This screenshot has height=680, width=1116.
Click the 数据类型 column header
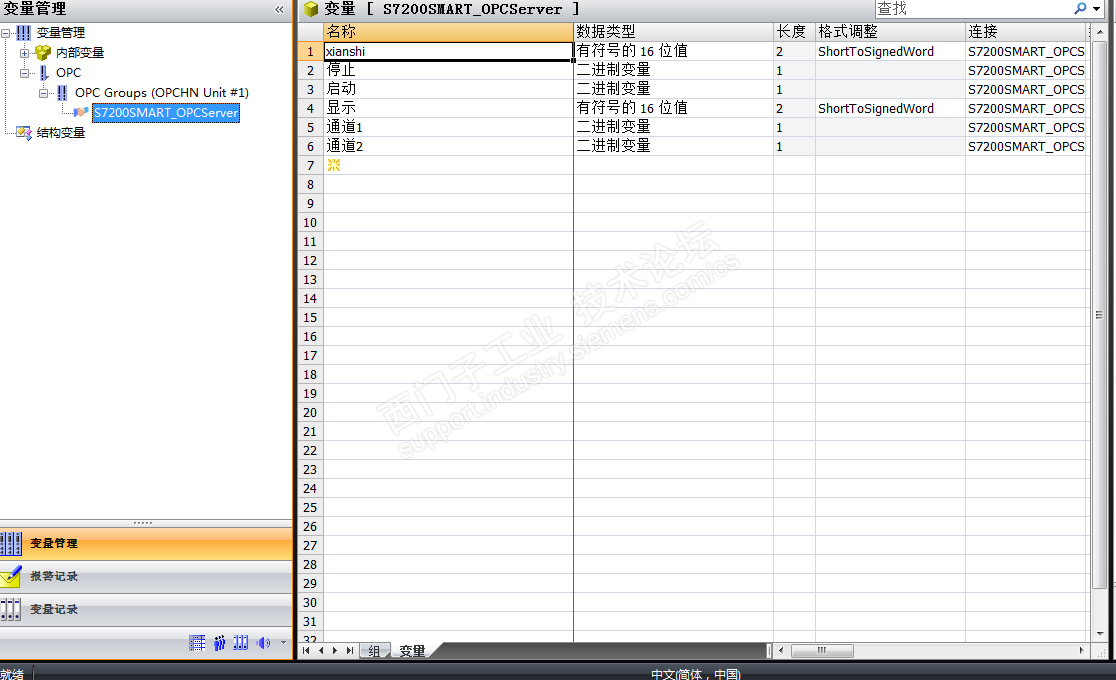click(673, 31)
